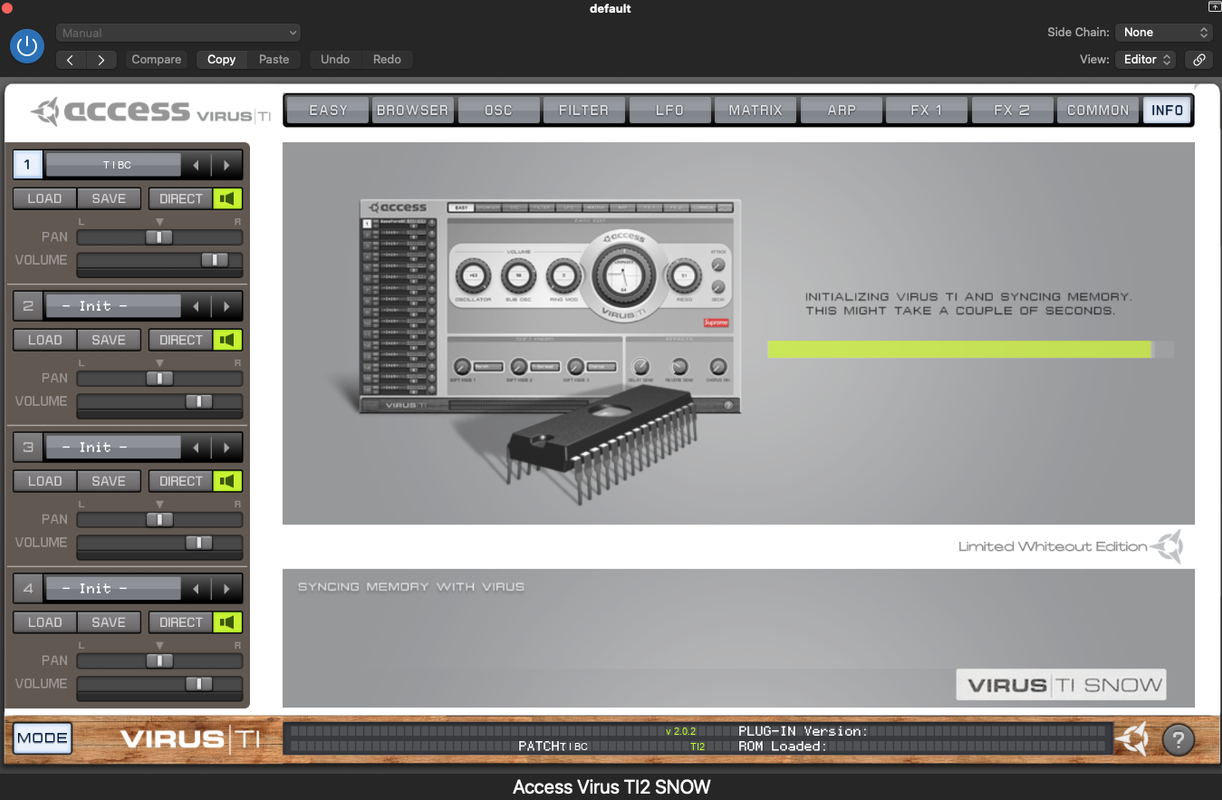Screen dimensions: 1222x800
Task: Click the Redo button
Action: point(387,60)
